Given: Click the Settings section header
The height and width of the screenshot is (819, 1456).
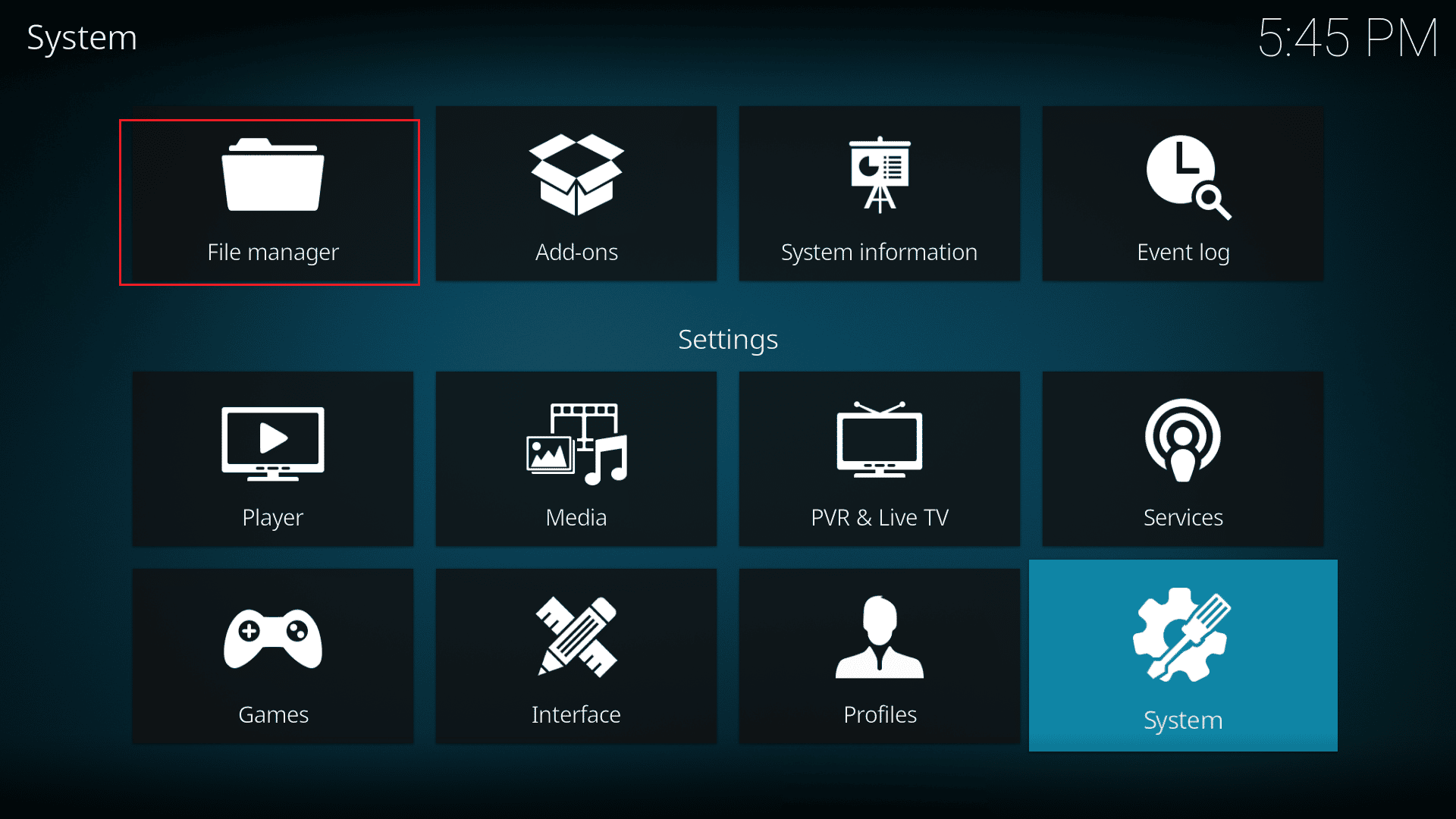Looking at the screenshot, I should (x=728, y=338).
